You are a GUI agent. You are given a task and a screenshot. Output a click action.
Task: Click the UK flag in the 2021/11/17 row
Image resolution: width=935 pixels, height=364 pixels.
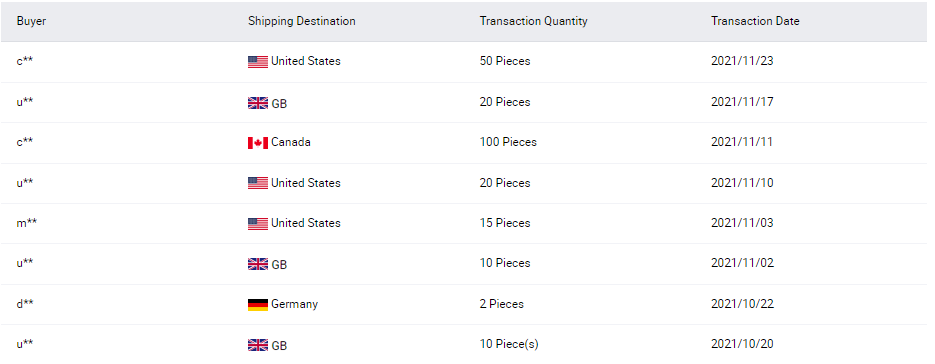pyautogui.click(x=258, y=103)
